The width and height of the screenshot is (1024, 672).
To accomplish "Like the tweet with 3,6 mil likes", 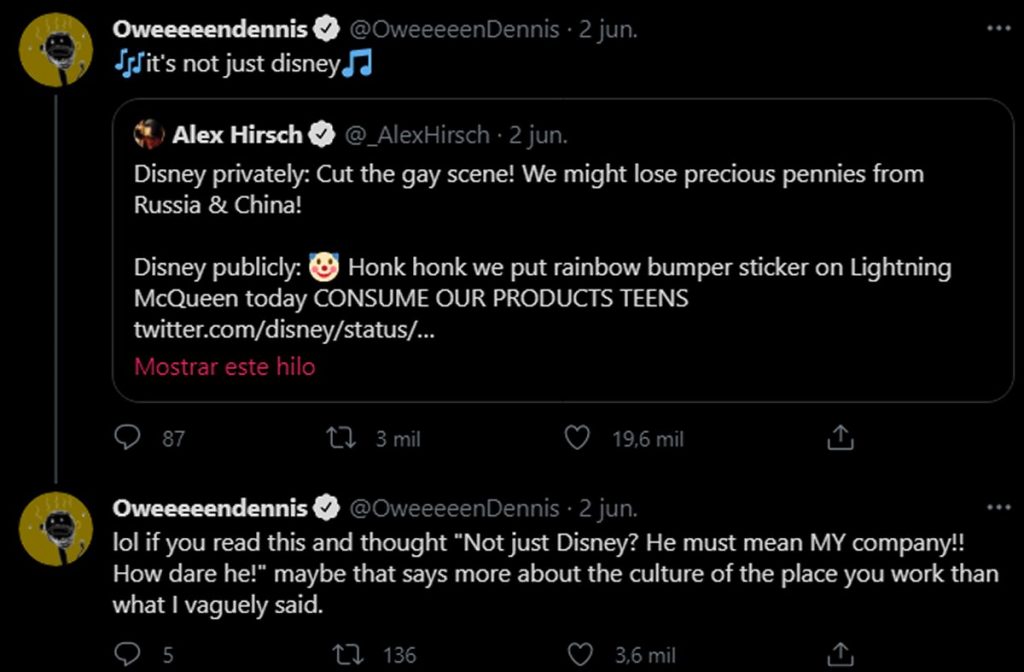I will [x=580, y=655].
